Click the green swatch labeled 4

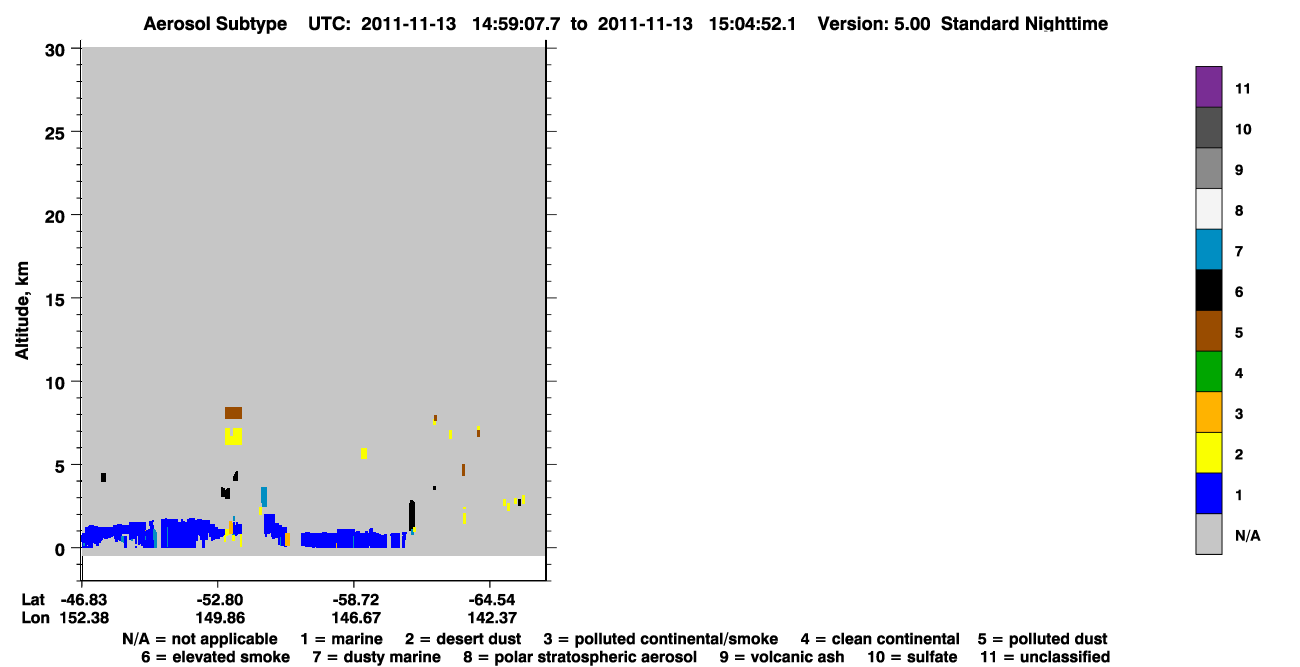pyautogui.click(x=1208, y=372)
